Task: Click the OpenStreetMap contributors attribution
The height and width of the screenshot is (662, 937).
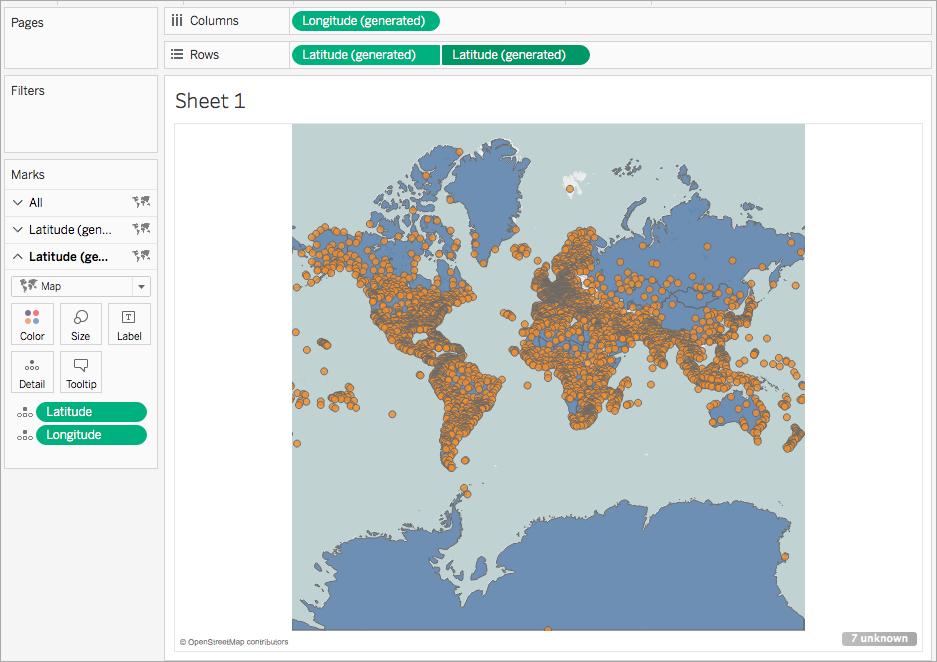Action: pos(234,642)
